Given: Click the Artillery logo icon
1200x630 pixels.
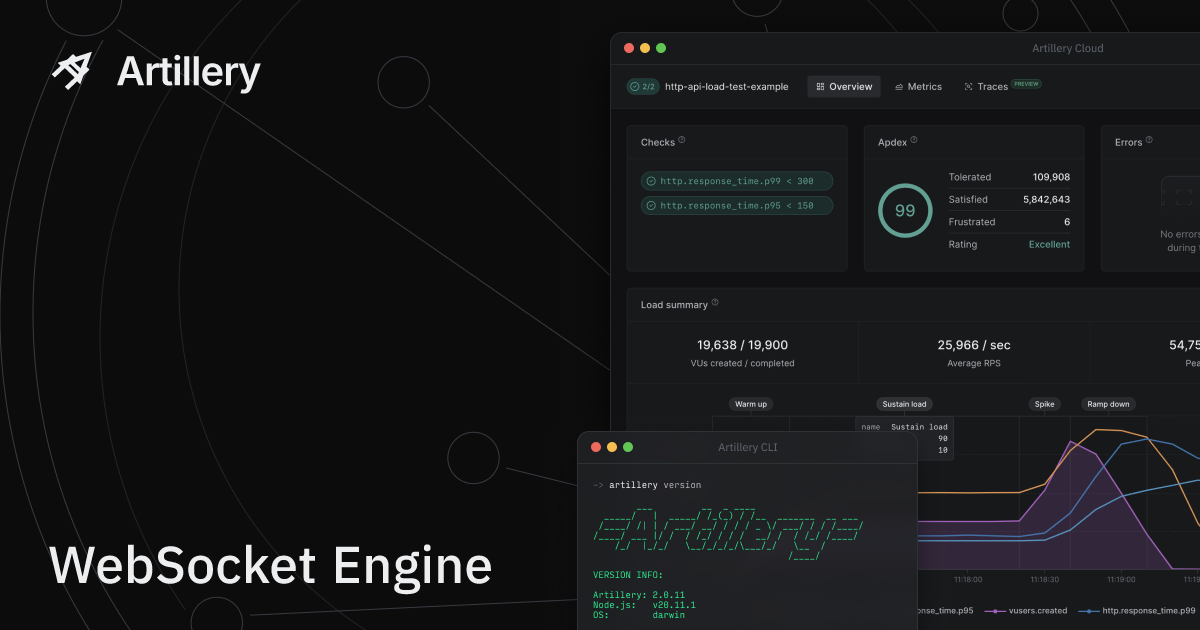Looking at the screenshot, I should click(72, 71).
